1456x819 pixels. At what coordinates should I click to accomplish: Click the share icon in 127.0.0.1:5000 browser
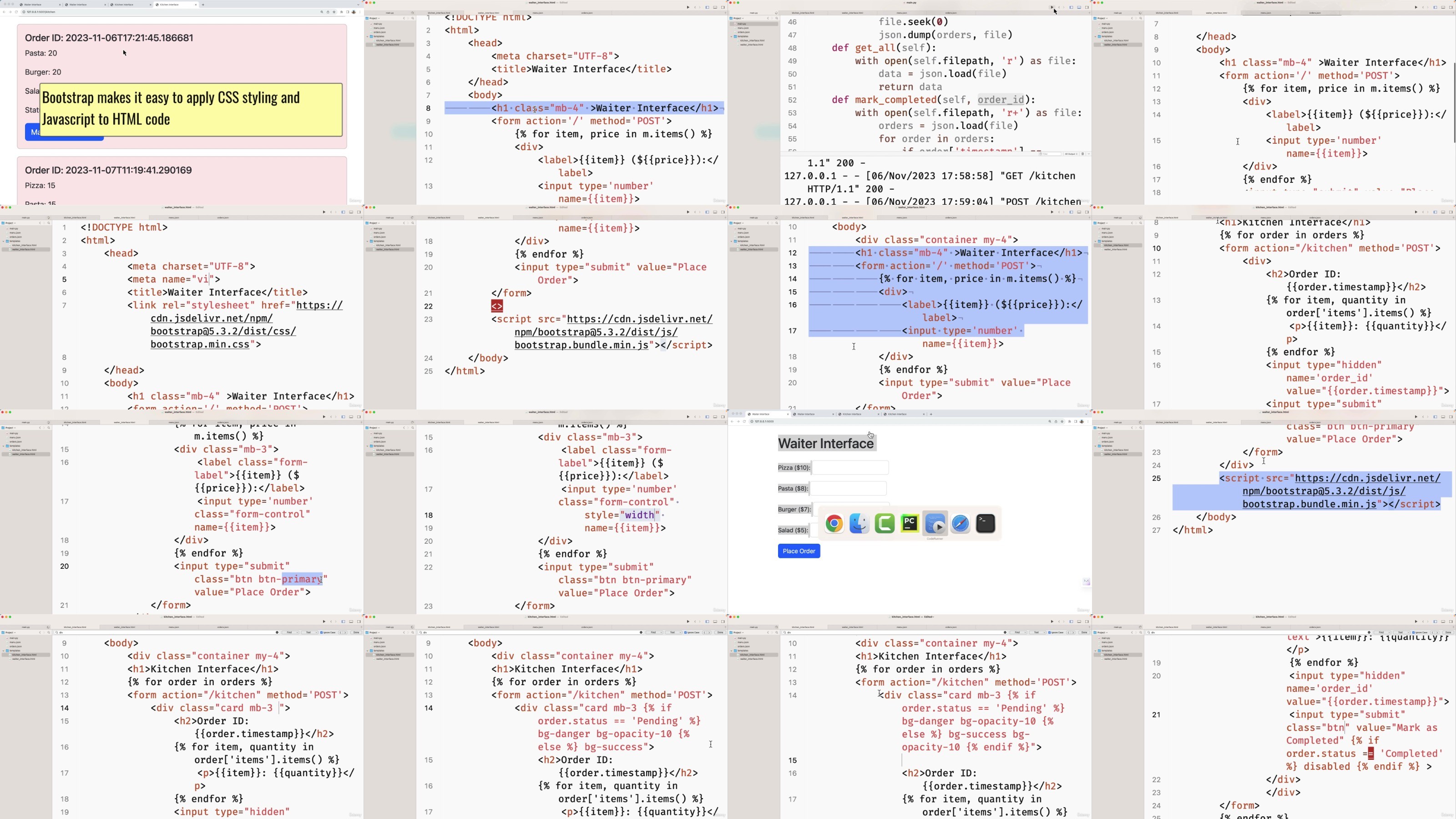1056,422
